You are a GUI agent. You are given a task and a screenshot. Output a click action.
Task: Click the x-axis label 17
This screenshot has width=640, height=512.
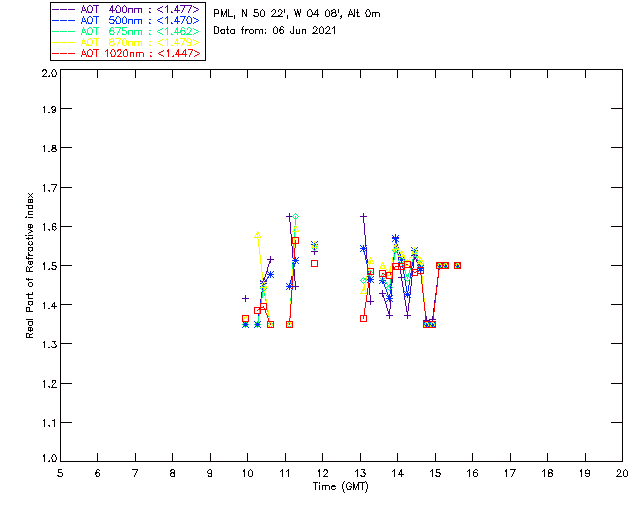coord(510,473)
